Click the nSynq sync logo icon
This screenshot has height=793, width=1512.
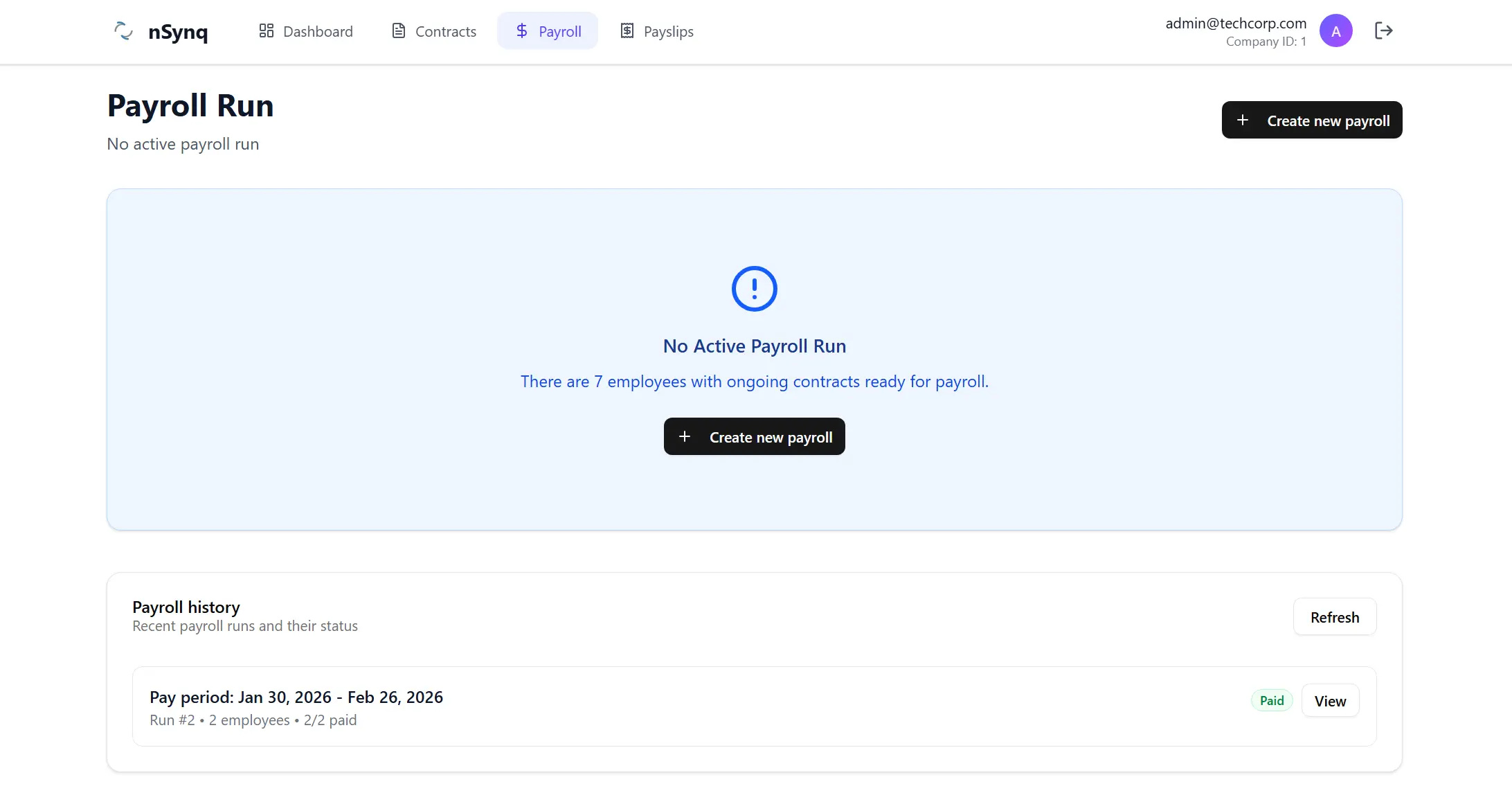(x=123, y=31)
